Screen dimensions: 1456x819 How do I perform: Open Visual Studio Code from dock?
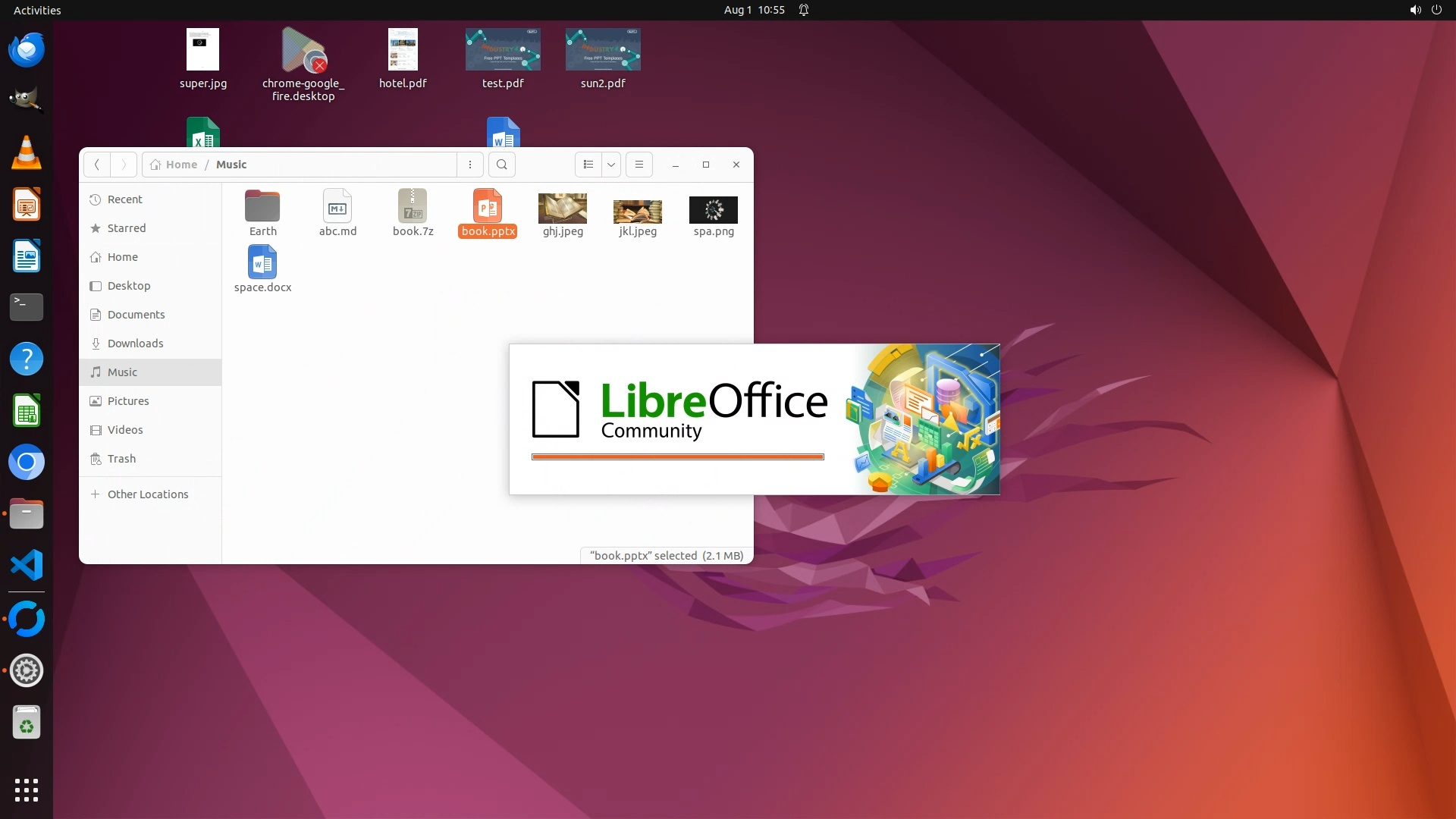[27, 566]
